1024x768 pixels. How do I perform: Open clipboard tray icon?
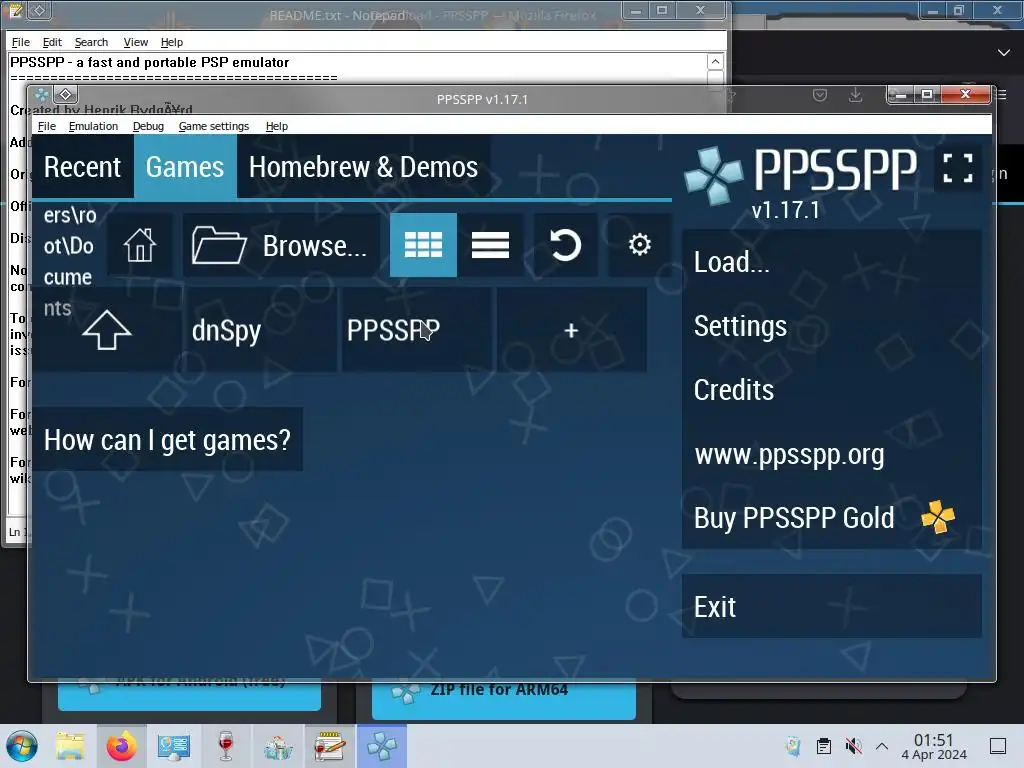click(824, 746)
